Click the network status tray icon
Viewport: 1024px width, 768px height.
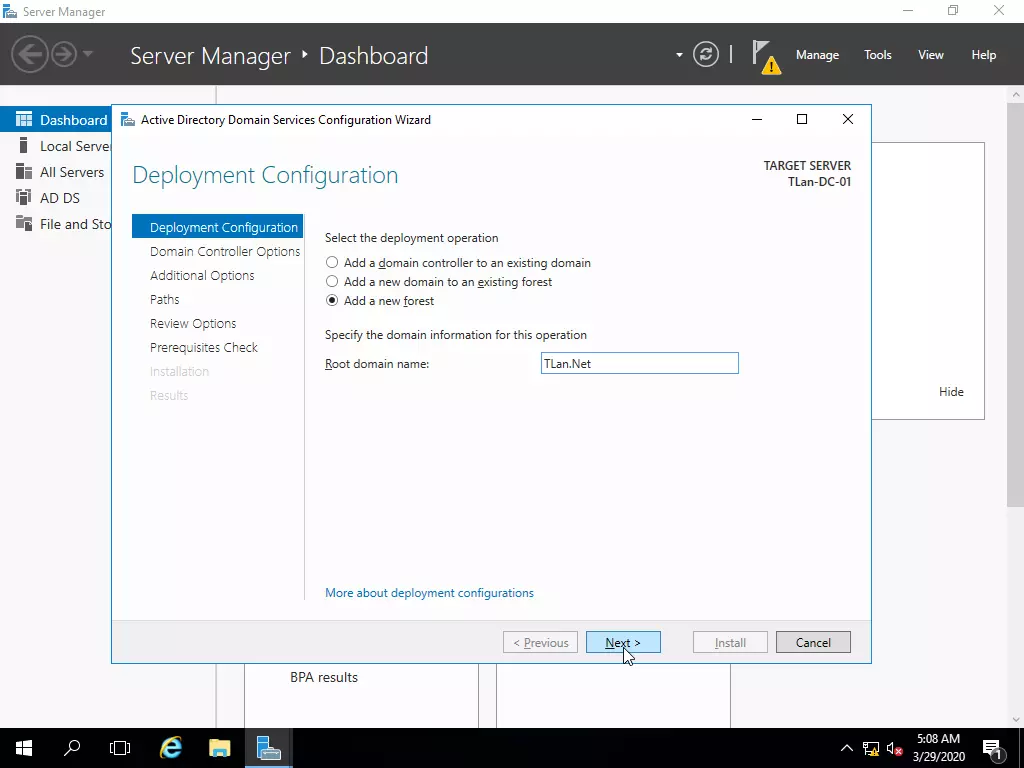coord(871,748)
